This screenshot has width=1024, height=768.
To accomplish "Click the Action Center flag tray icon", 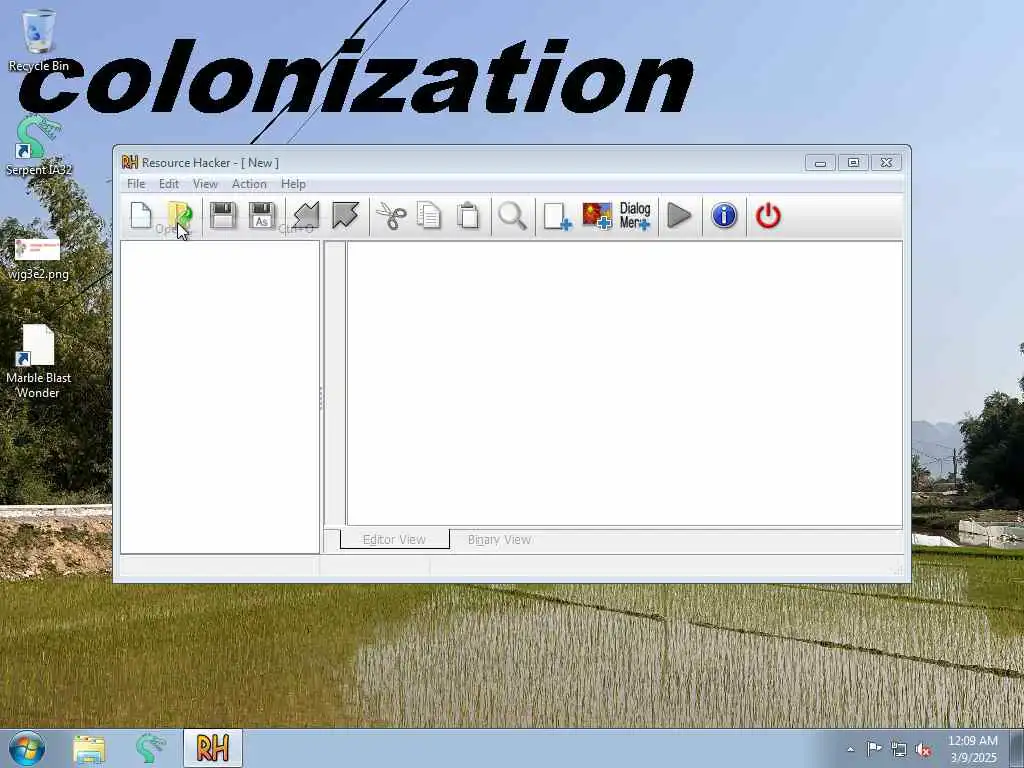I will pos(874,748).
